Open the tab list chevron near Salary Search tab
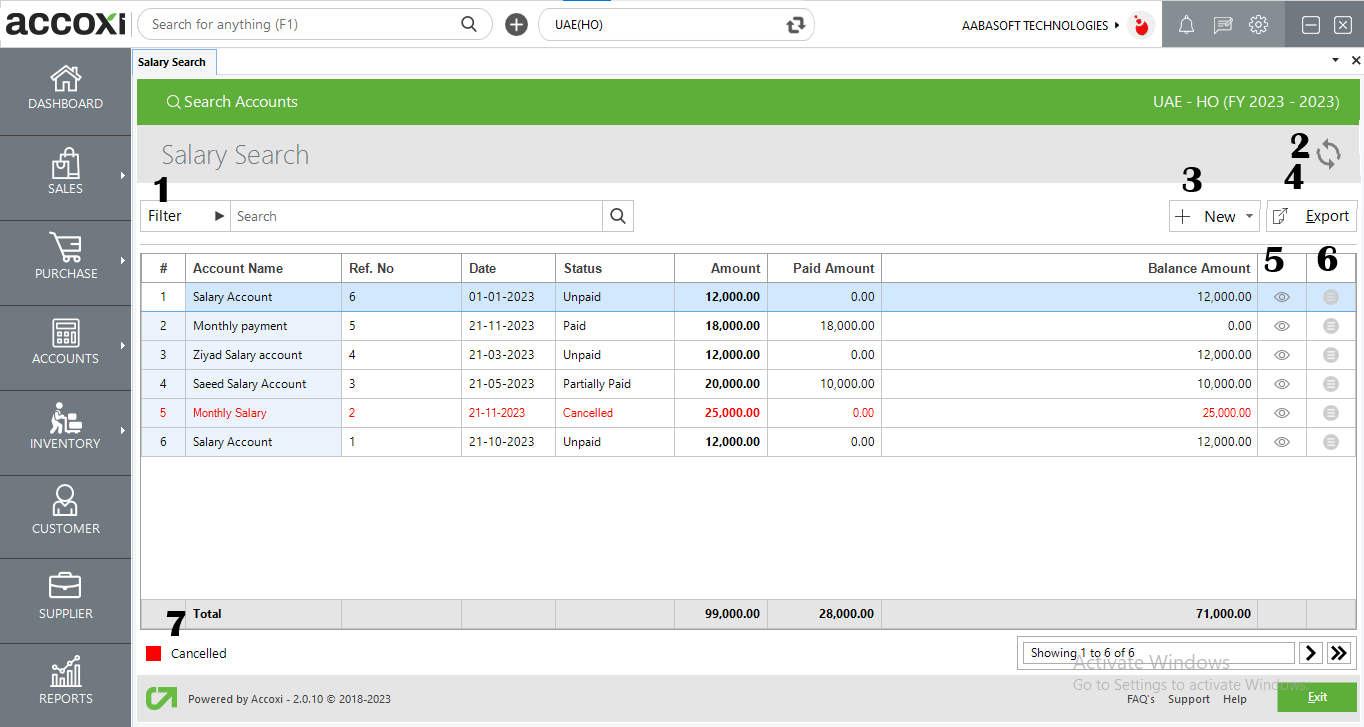 click(x=1335, y=60)
